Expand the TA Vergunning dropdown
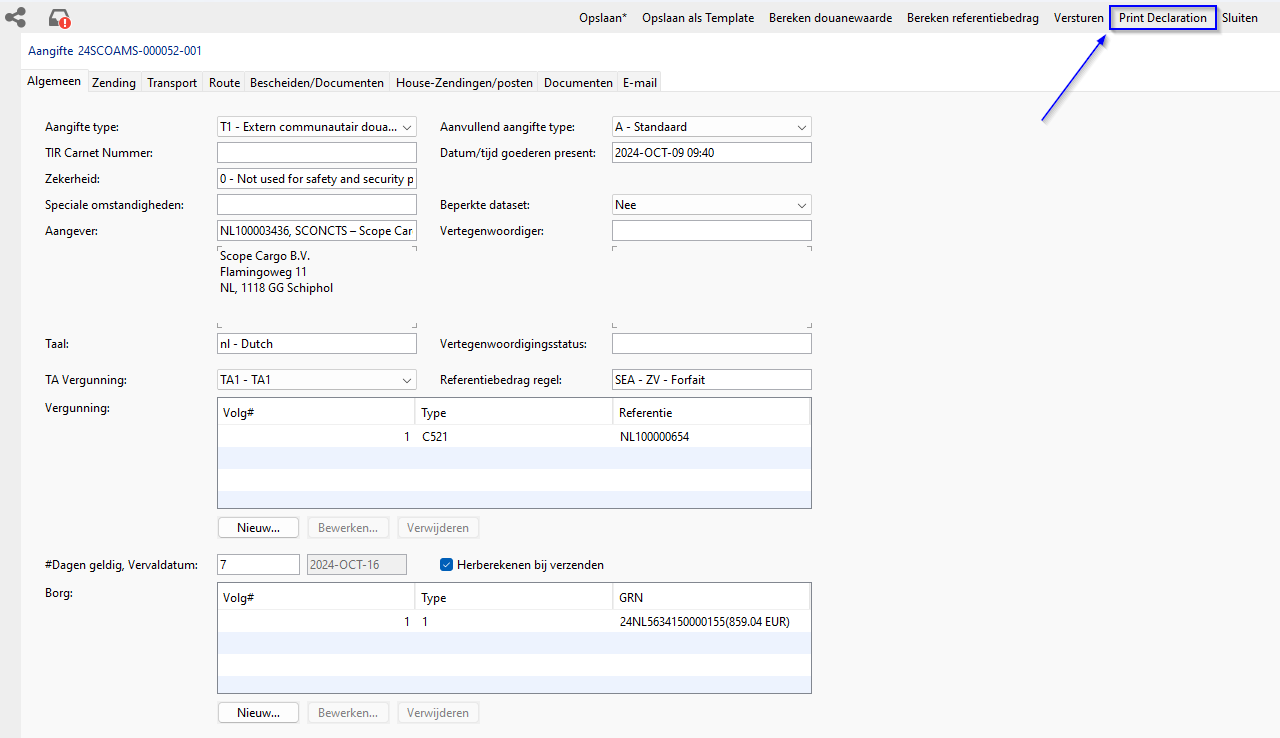Image resolution: width=1280 pixels, height=738 pixels. pyautogui.click(x=316, y=380)
